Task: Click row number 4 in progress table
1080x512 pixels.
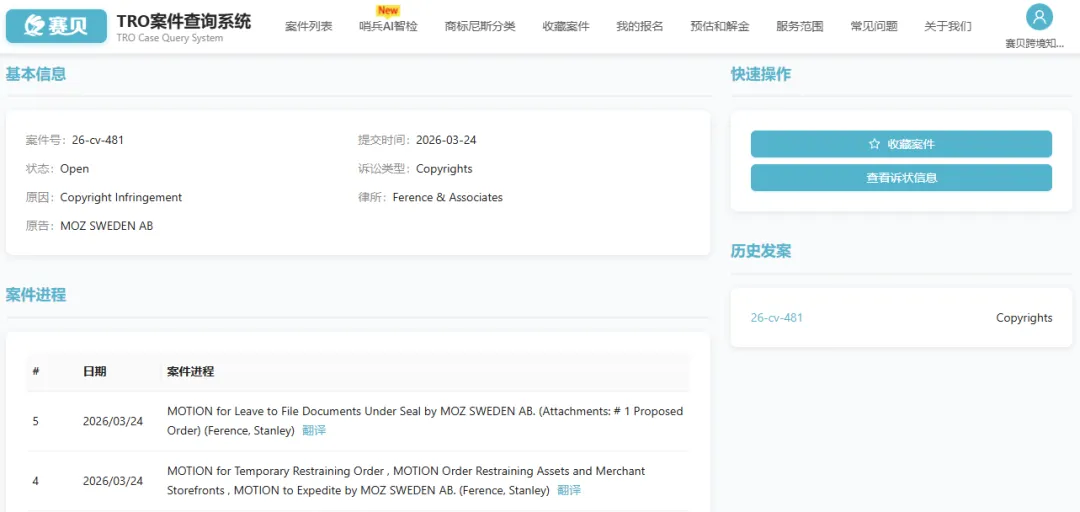Action: click(x=36, y=481)
